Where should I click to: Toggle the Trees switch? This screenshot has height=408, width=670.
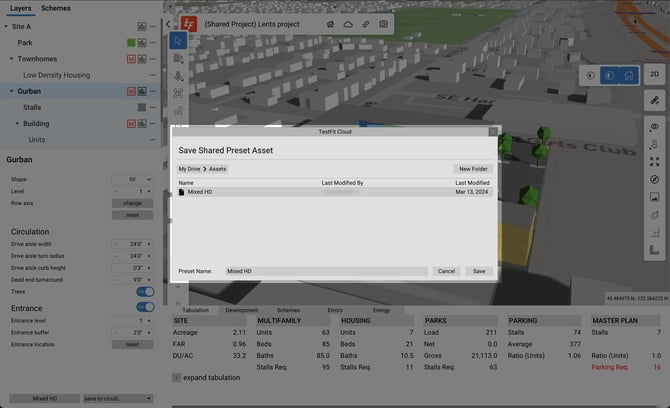point(145,292)
